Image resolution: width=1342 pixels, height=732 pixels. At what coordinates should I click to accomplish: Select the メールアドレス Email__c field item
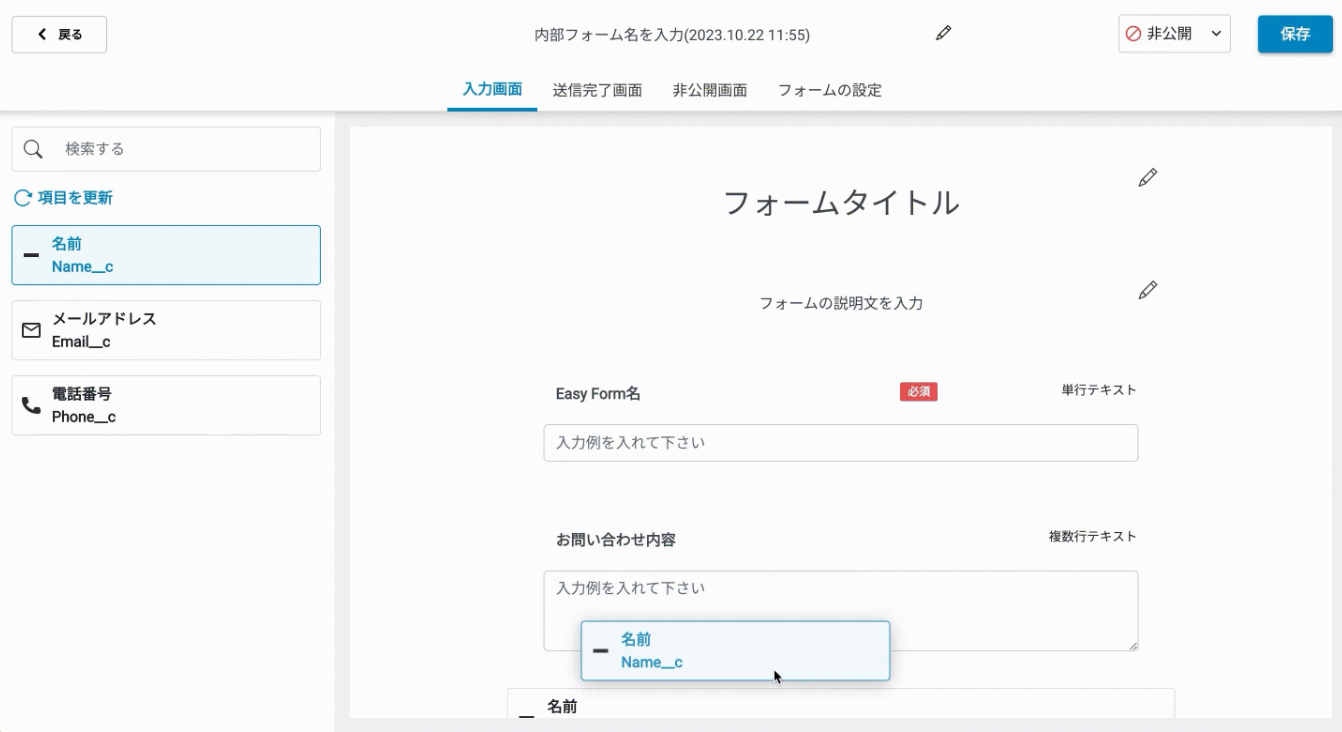[166, 330]
